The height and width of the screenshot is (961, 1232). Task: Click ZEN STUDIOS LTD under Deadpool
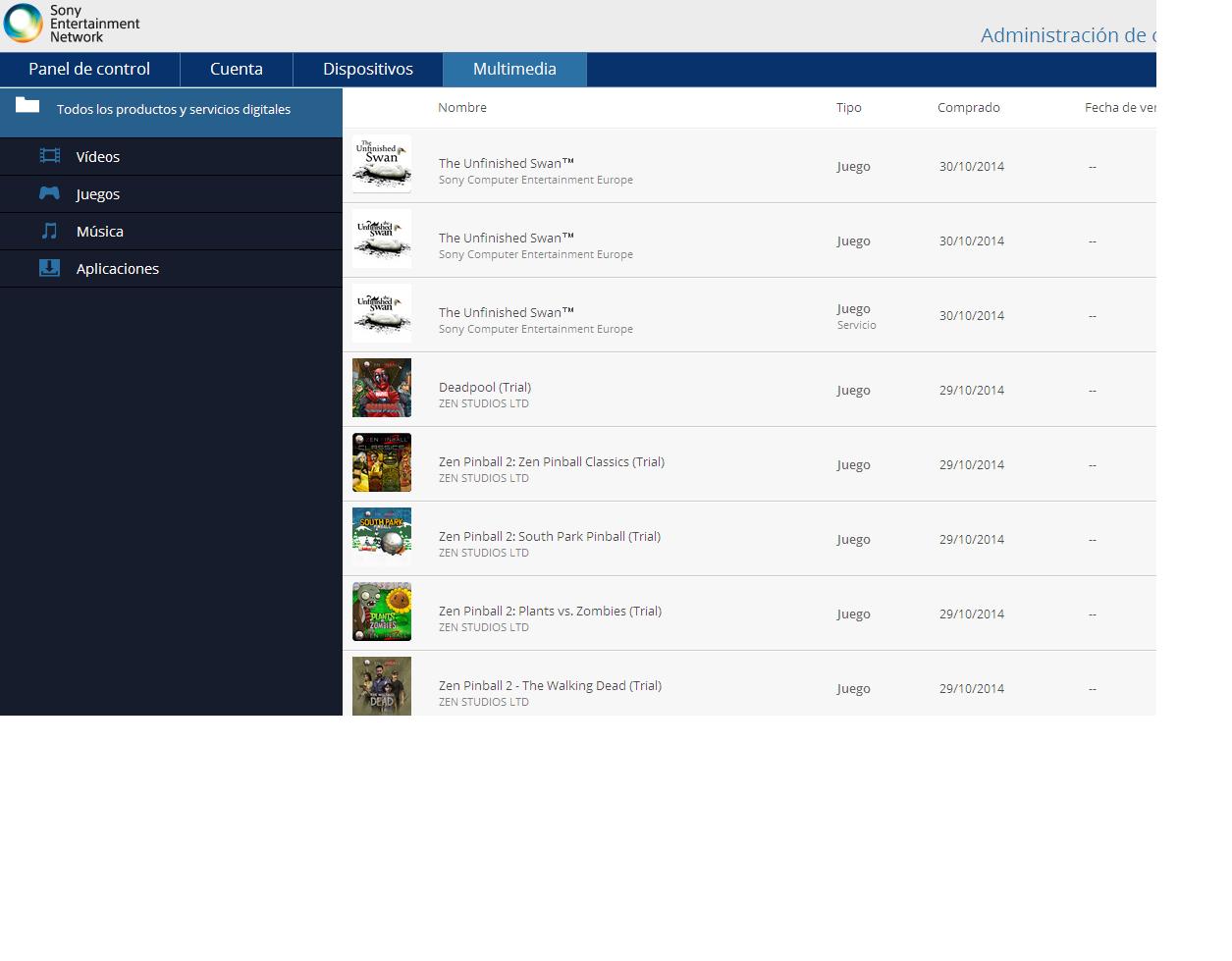(484, 403)
